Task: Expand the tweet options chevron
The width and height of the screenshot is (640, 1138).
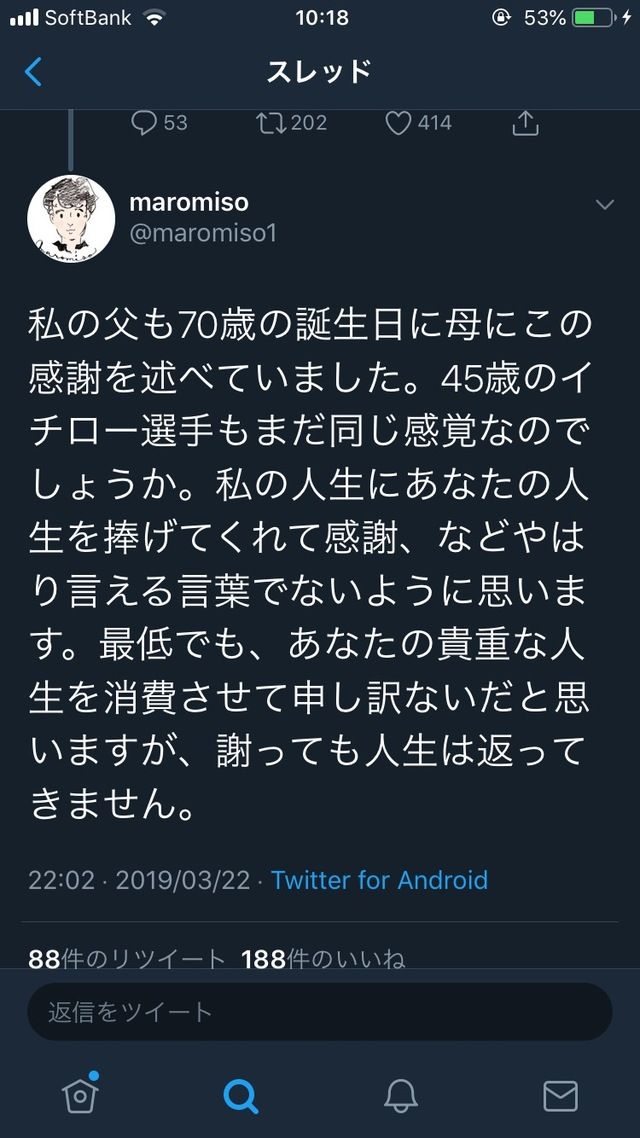Action: click(604, 205)
